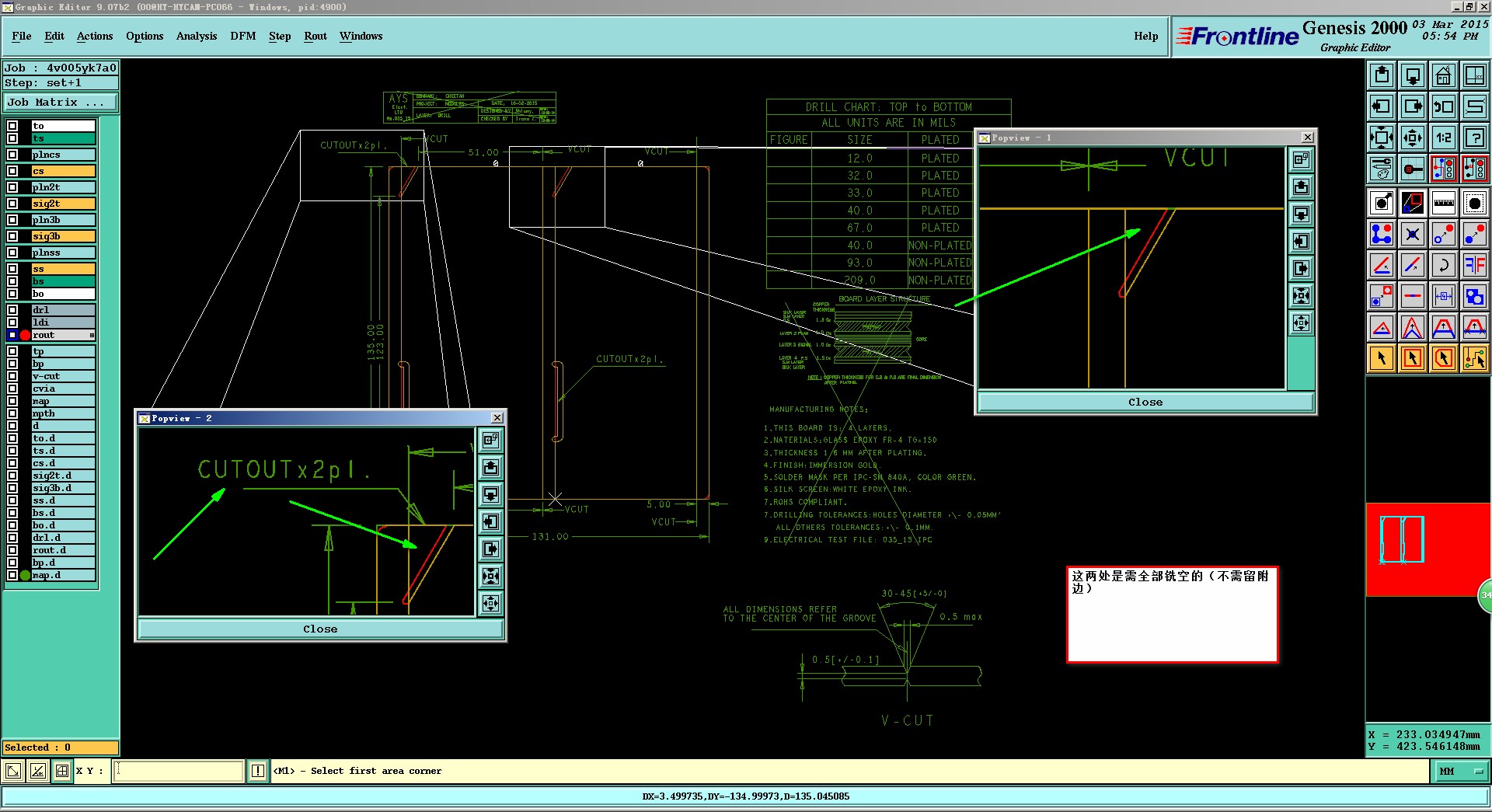Viewport: 1492px width, 812px height.
Task: Toggle display checkbox for layer mpth
Action: [x=12, y=413]
